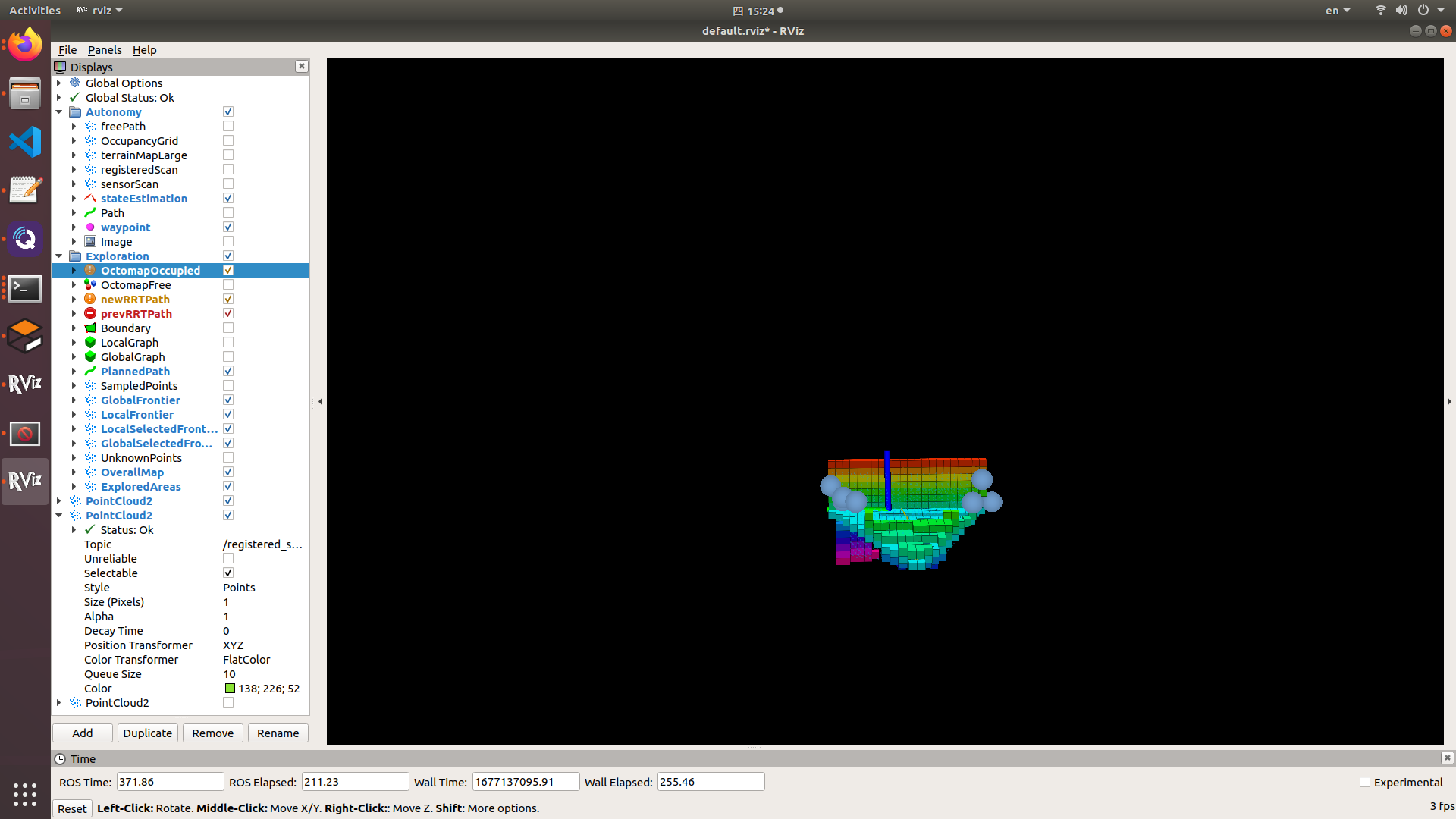Open the Panels menu
This screenshot has width=1456, height=819.
(x=104, y=50)
